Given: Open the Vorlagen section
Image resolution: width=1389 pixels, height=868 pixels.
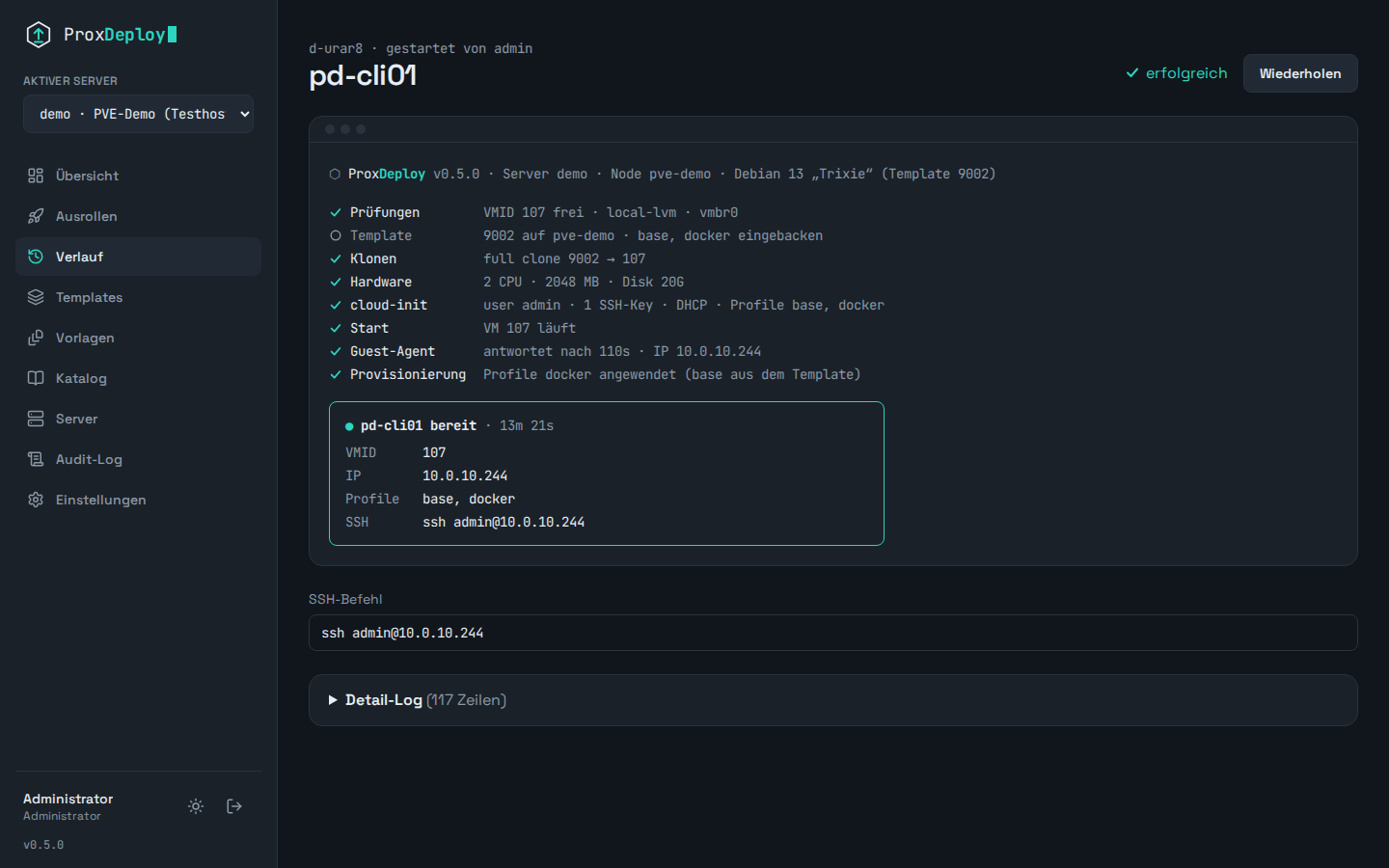Looking at the screenshot, I should (138, 338).
